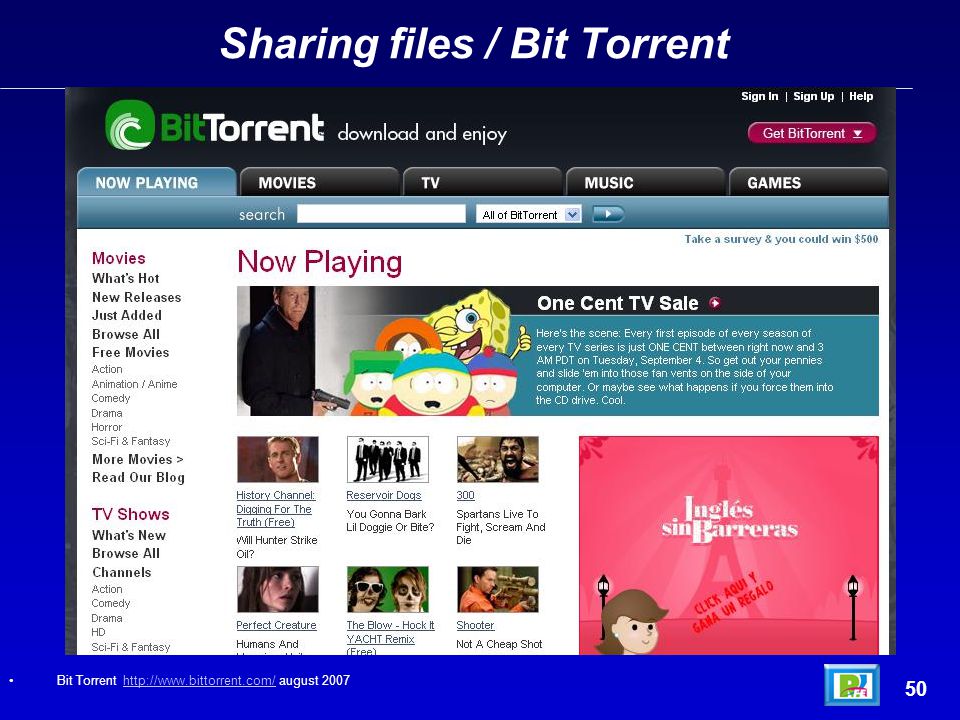Image resolution: width=960 pixels, height=720 pixels.
Task: Select Drama genre under TV Shows
Action: pos(107,618)
